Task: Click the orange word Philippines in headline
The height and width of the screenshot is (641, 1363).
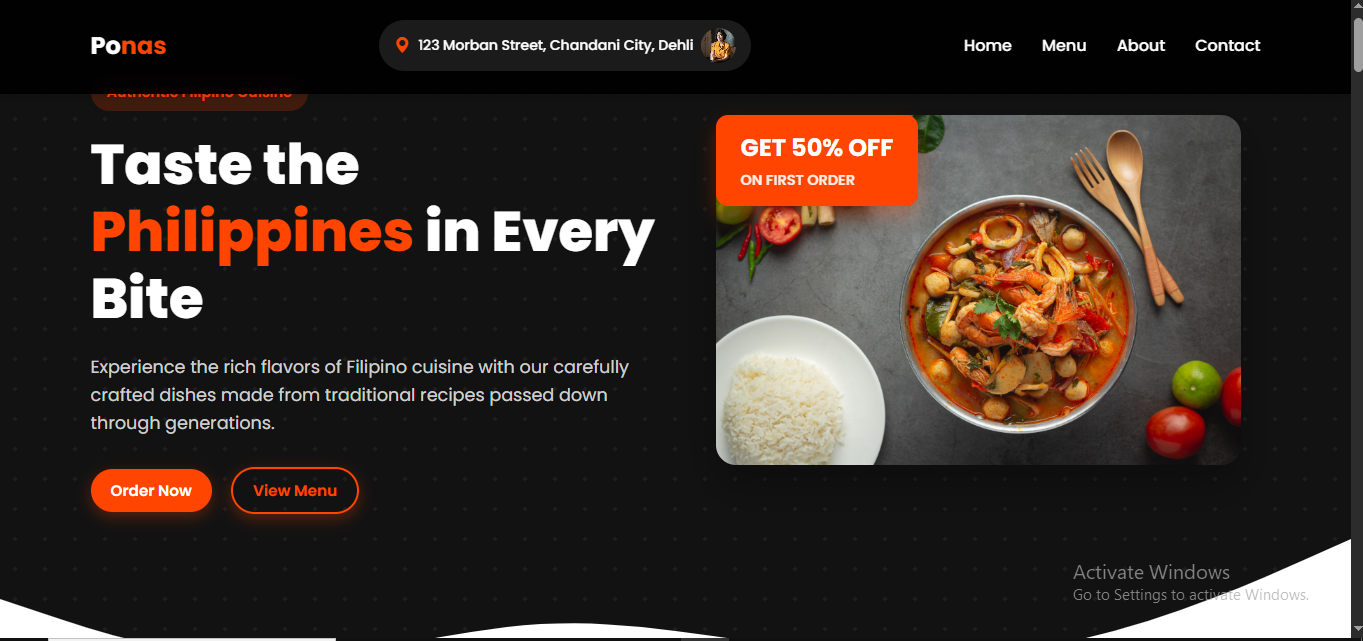Action: pos(252,231)
